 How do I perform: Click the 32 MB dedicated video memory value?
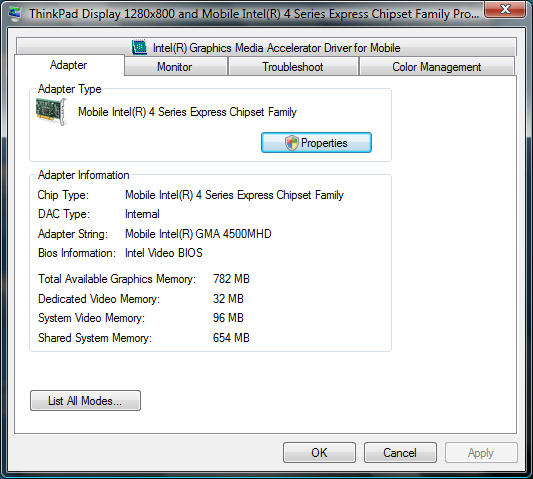click(x=228, y=298)
